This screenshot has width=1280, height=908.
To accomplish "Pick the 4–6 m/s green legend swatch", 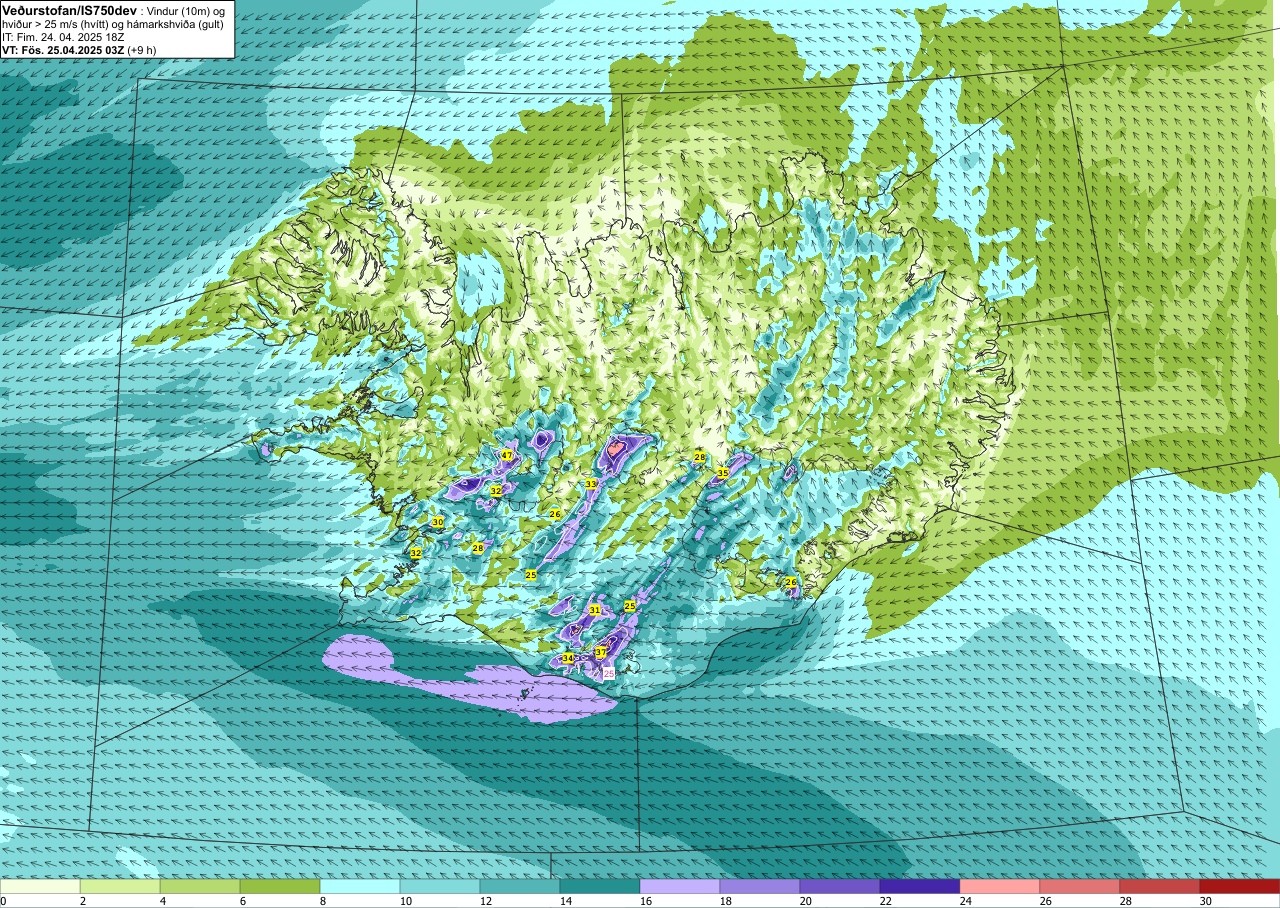I will (x=200, y=886).
